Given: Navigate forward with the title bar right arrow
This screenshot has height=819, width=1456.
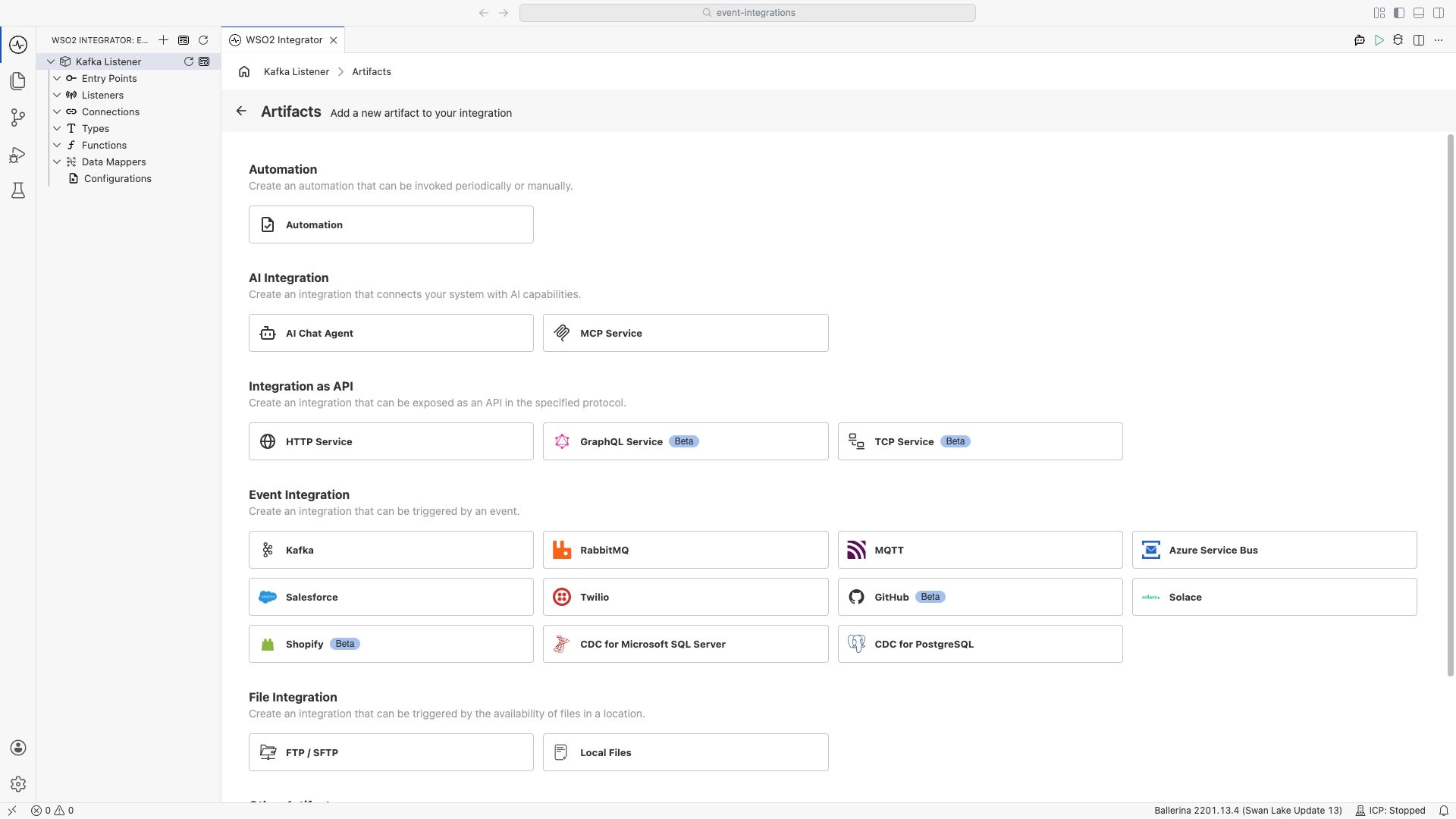Looking at the screenshot, I should [504, 13].
